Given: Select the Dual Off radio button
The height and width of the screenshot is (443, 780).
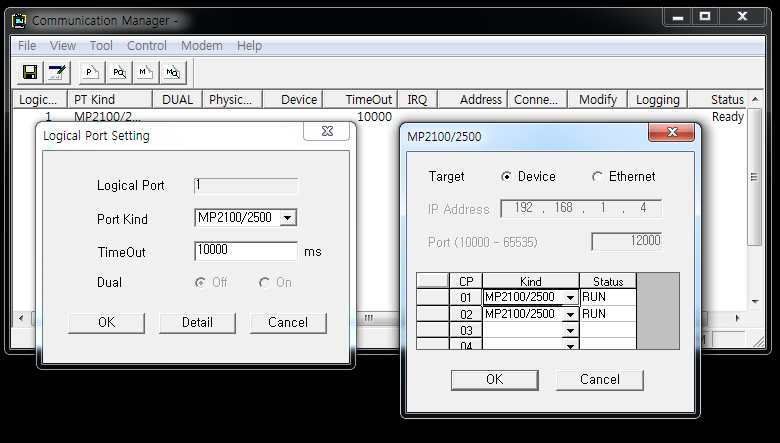Looking at the screenshot, I should (200, 282).
